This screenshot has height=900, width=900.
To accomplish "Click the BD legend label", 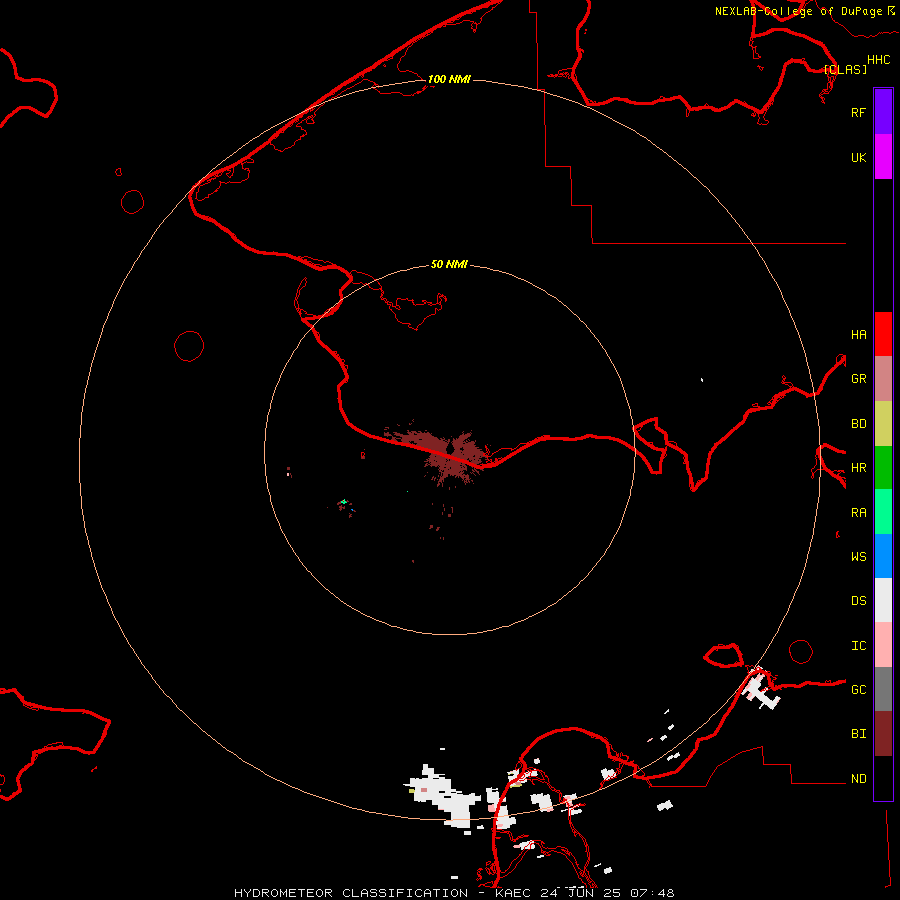I will 858,423.
